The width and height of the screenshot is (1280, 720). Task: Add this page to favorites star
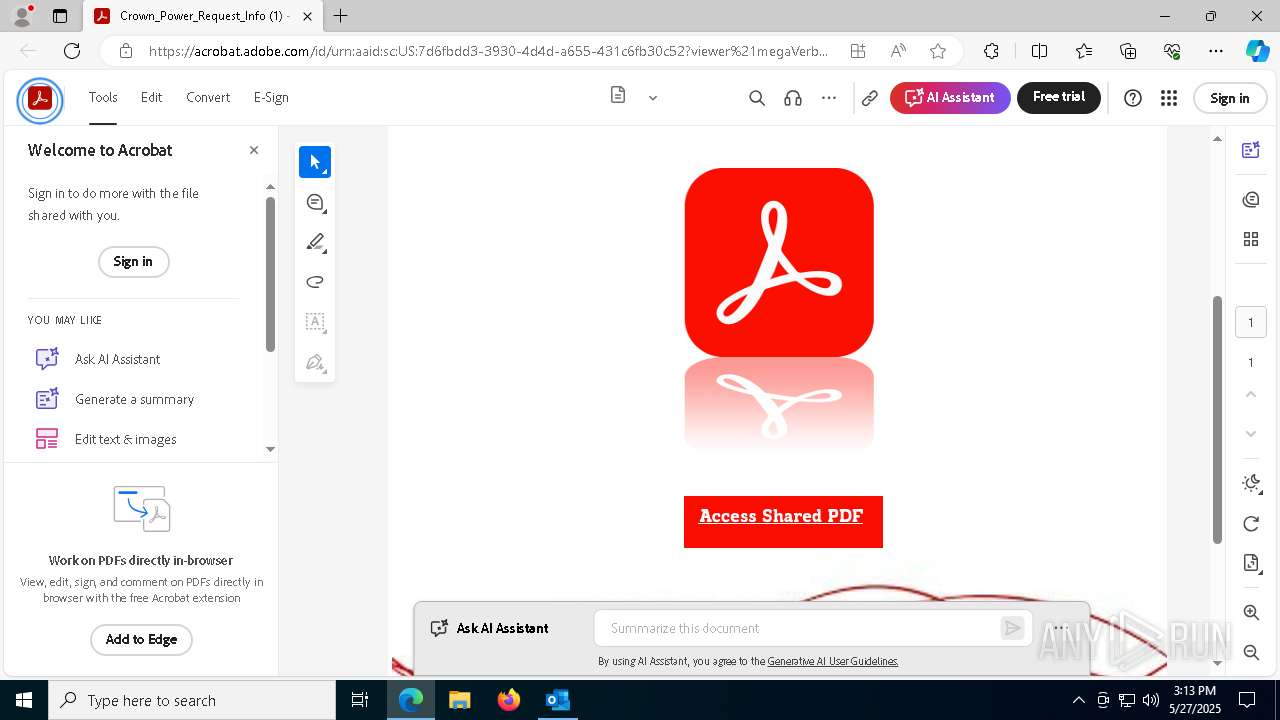coord(938,51)
